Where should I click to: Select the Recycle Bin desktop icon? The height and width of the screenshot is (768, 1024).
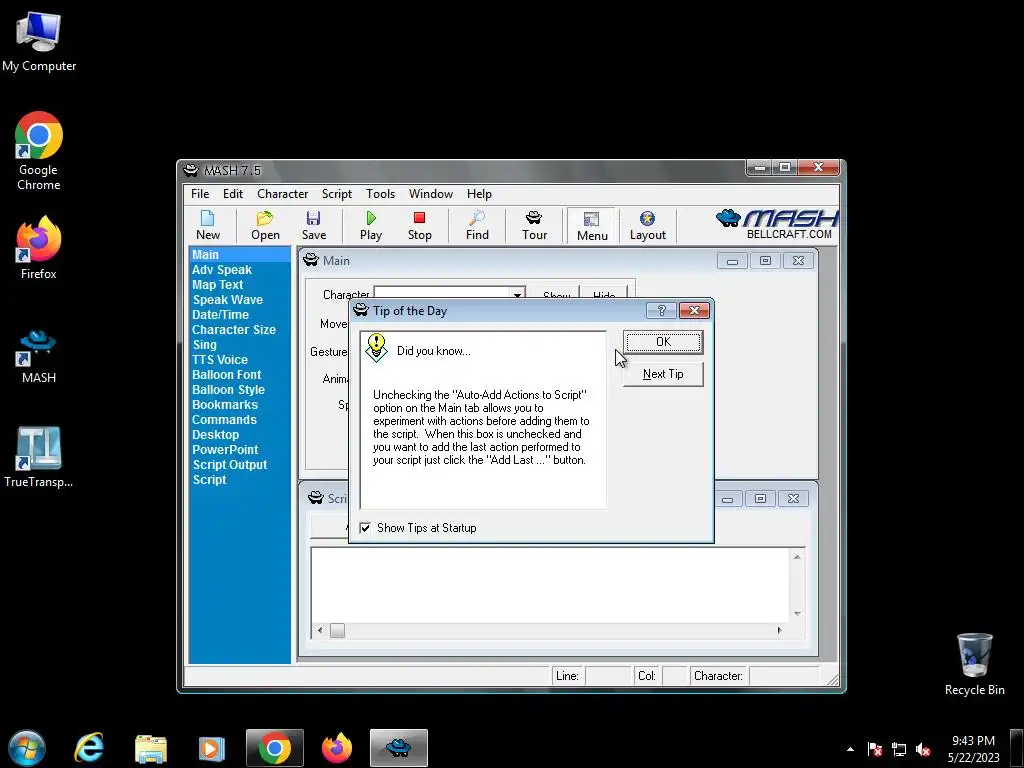[x=974, y=664]
